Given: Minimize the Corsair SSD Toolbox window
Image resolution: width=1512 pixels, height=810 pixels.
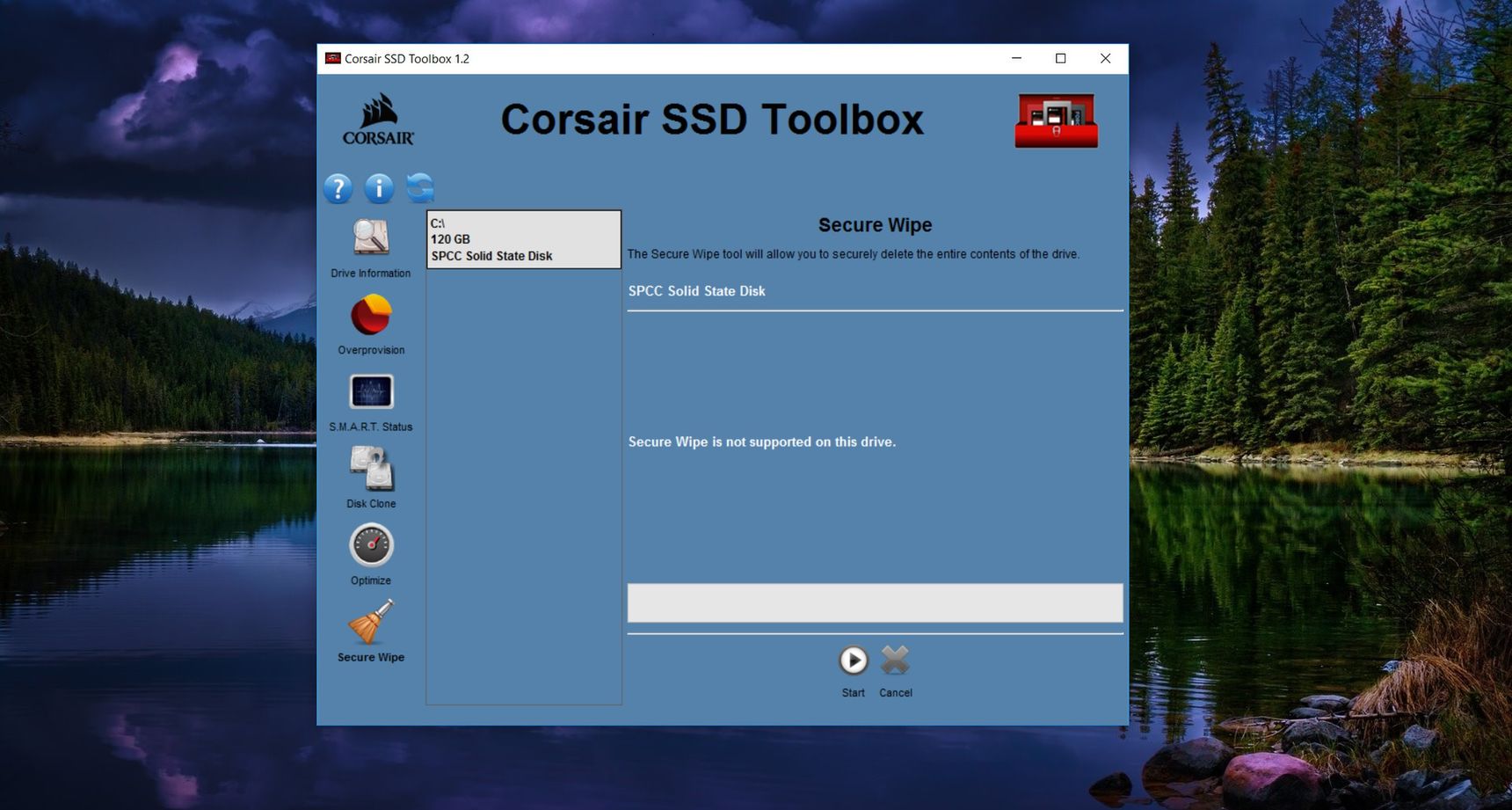Looking at the screenshot, I should (x=1016, y=59).
